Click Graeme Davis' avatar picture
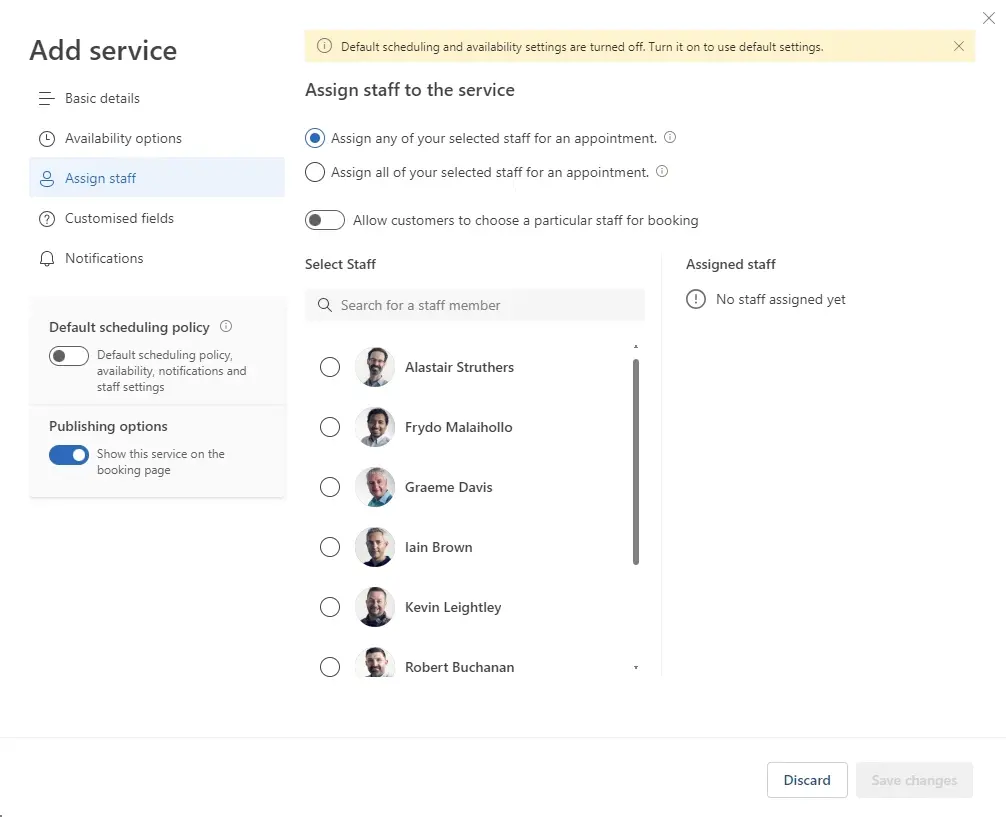 pyautogui.click(x=375, y=487)
